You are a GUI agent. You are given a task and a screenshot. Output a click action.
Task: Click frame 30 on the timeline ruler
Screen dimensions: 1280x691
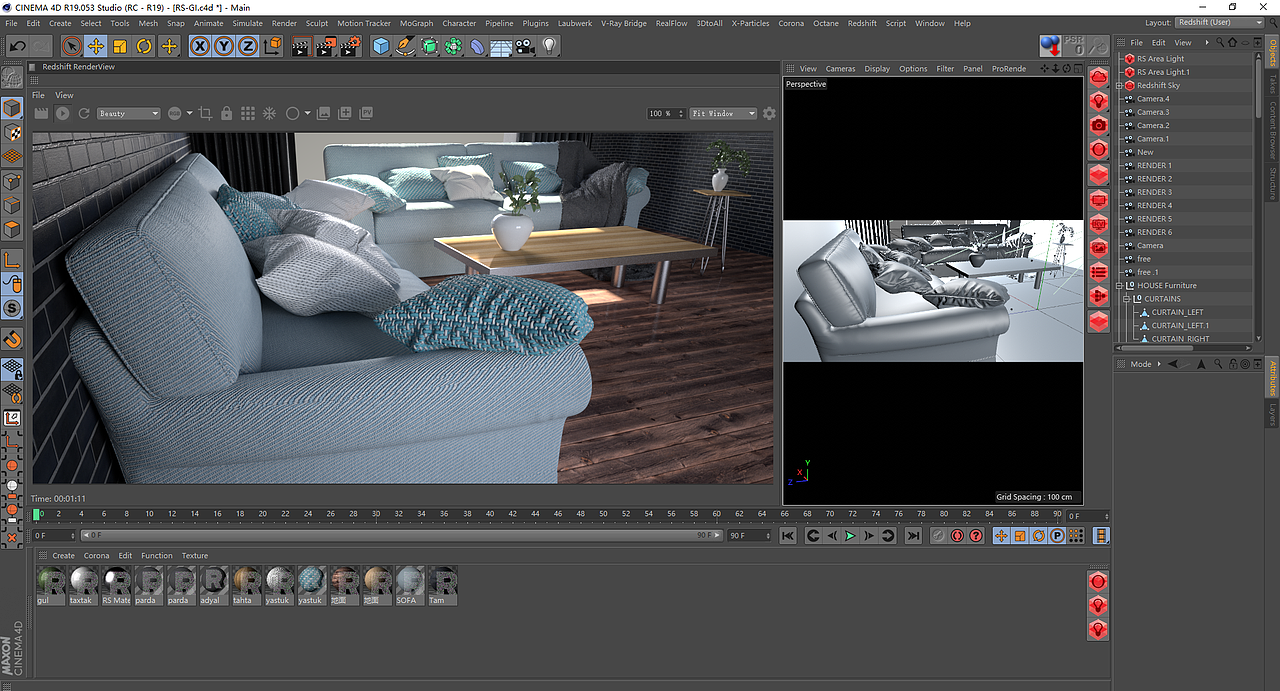tap(375, 512)
